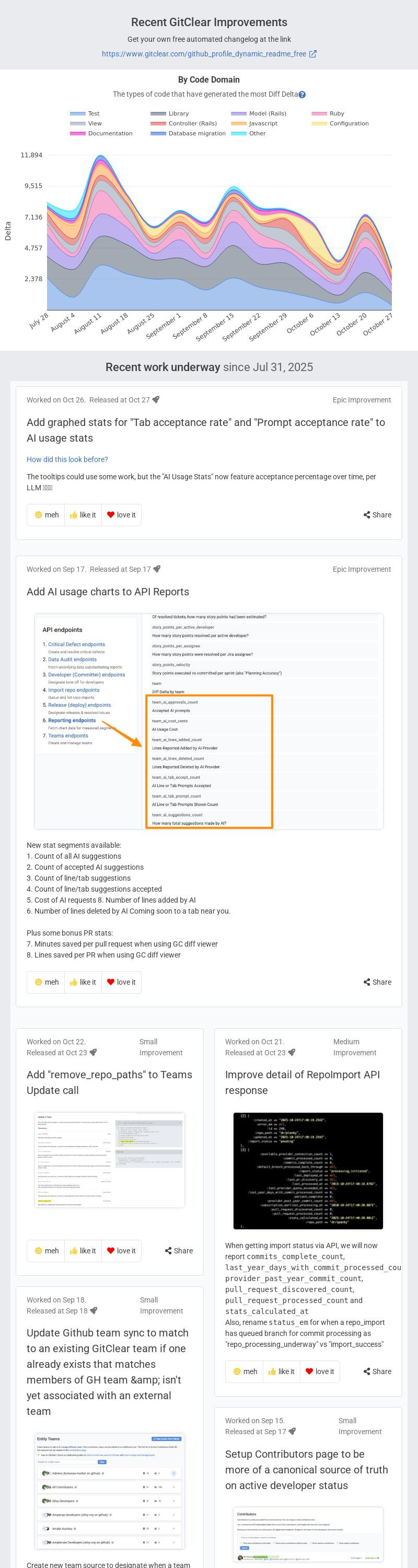Click the Diff Delta help question icon
This screenshot has height=1568, width=418.
[302, 95]
